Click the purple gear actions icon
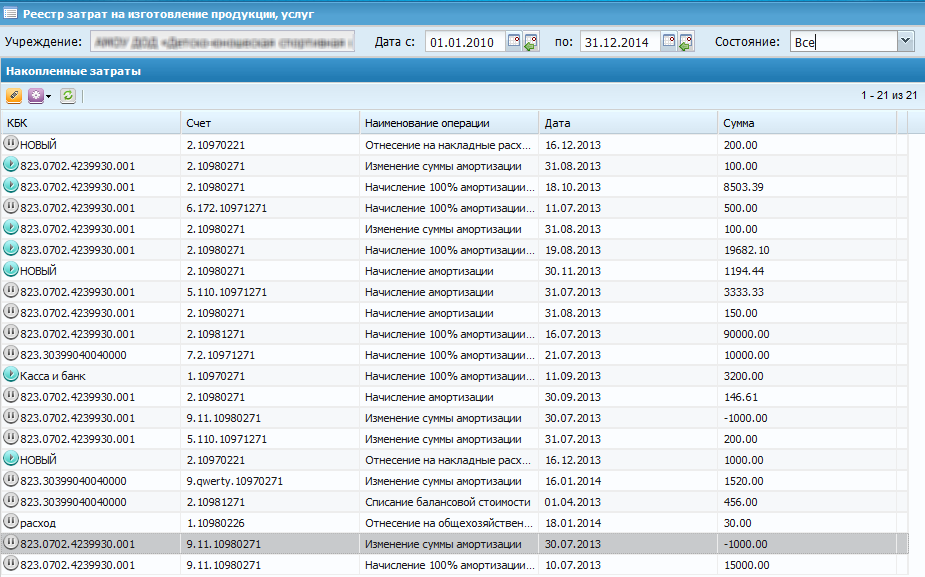925x577 pixels. point(36,96)
